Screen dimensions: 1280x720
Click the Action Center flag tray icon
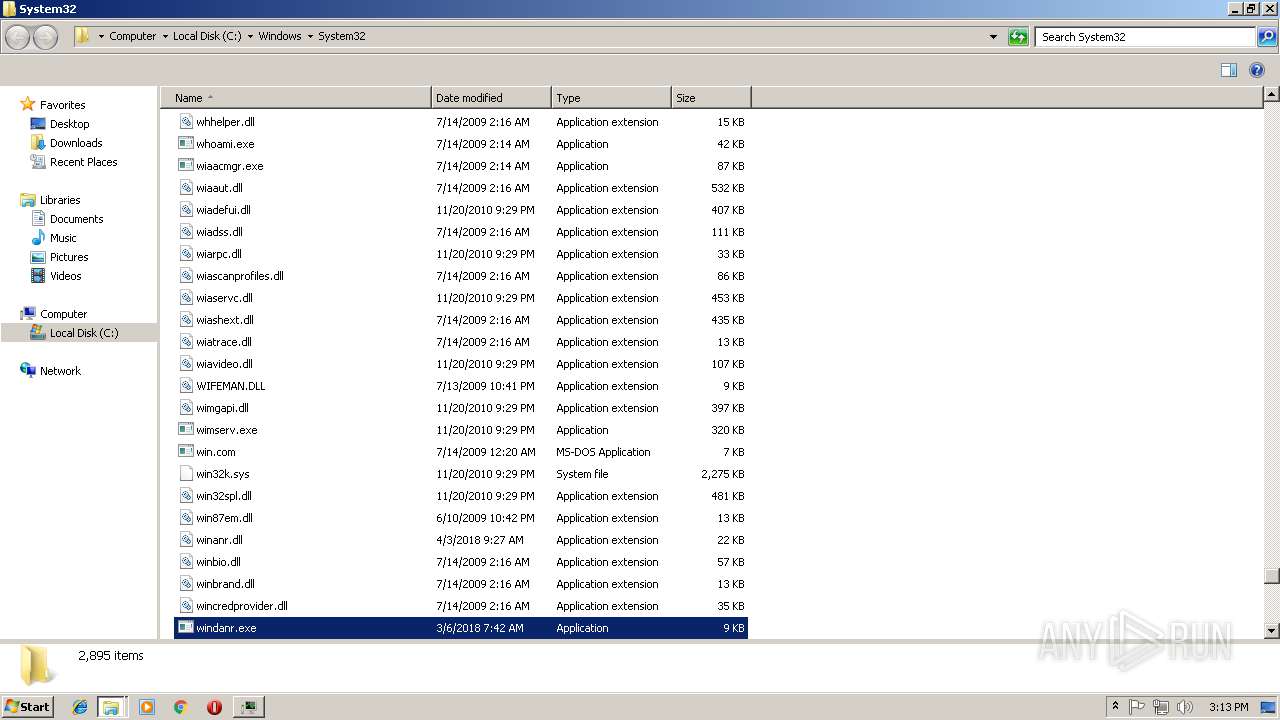pos(1137,707)
